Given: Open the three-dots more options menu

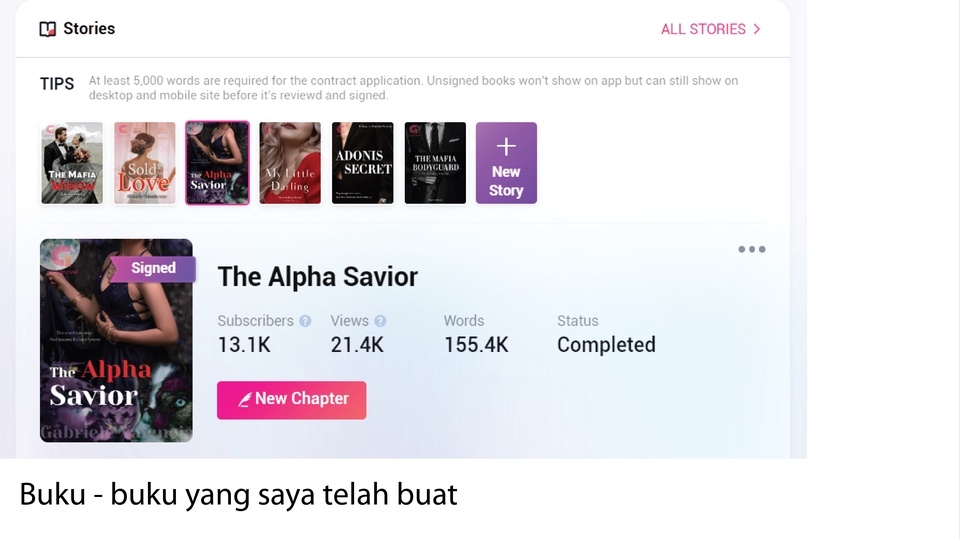Looking at the screenshot, I should point(751,249).
